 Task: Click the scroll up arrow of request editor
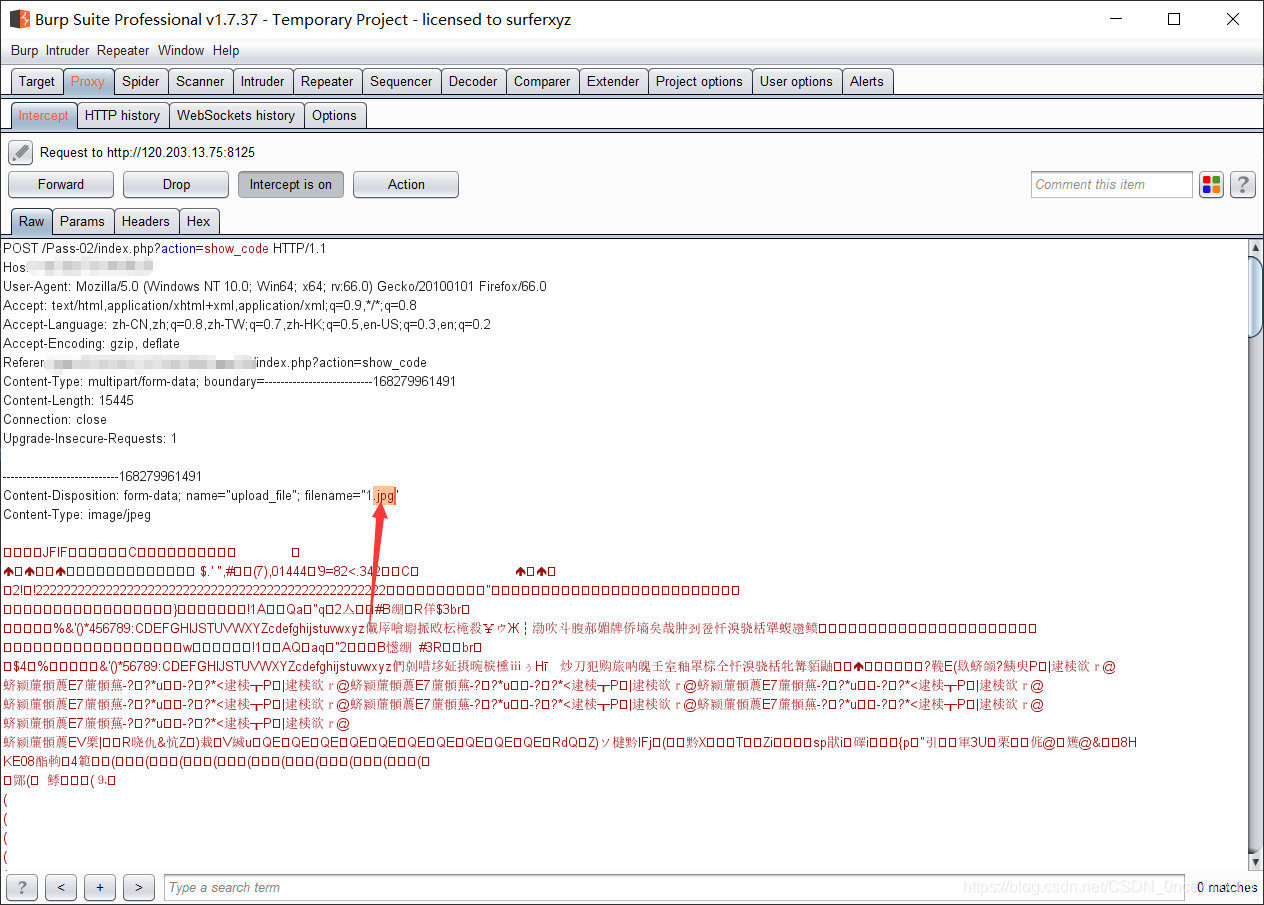(1256, 247)
